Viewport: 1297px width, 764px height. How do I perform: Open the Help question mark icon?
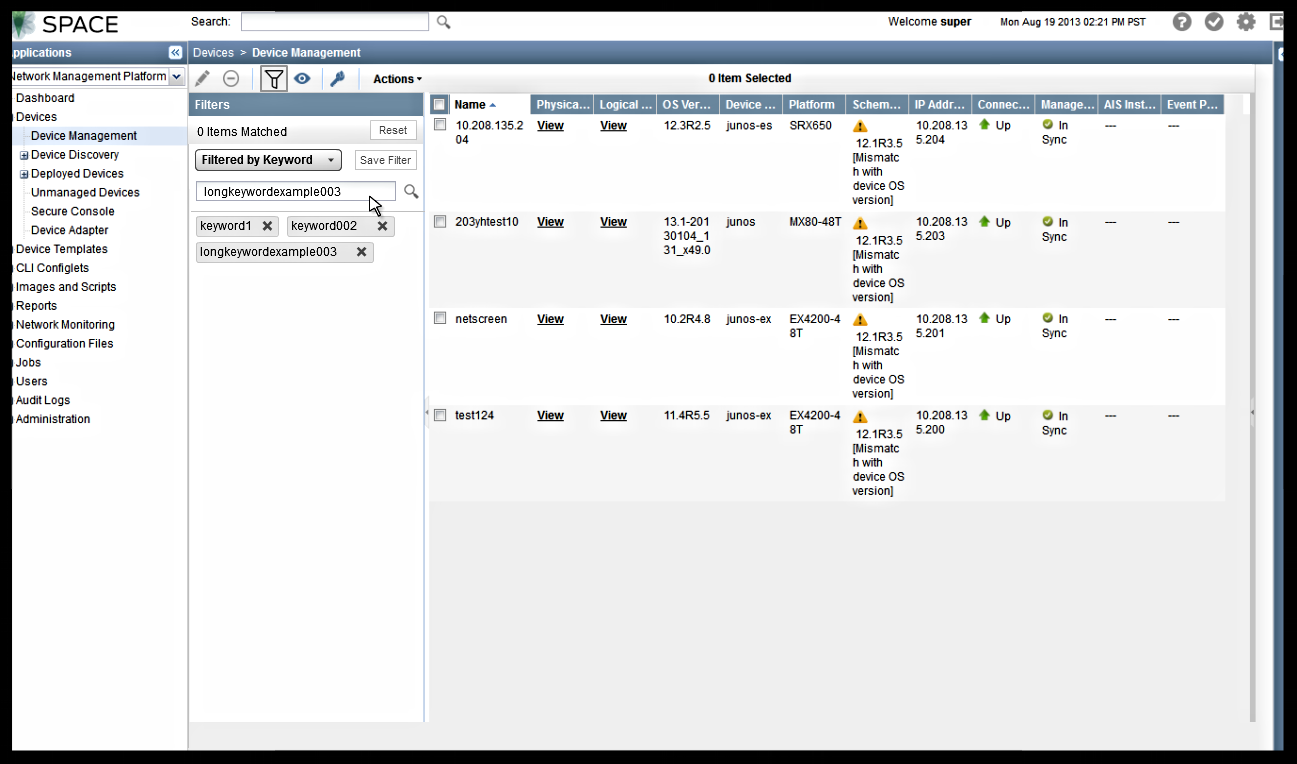click(x=1182, y=22)
